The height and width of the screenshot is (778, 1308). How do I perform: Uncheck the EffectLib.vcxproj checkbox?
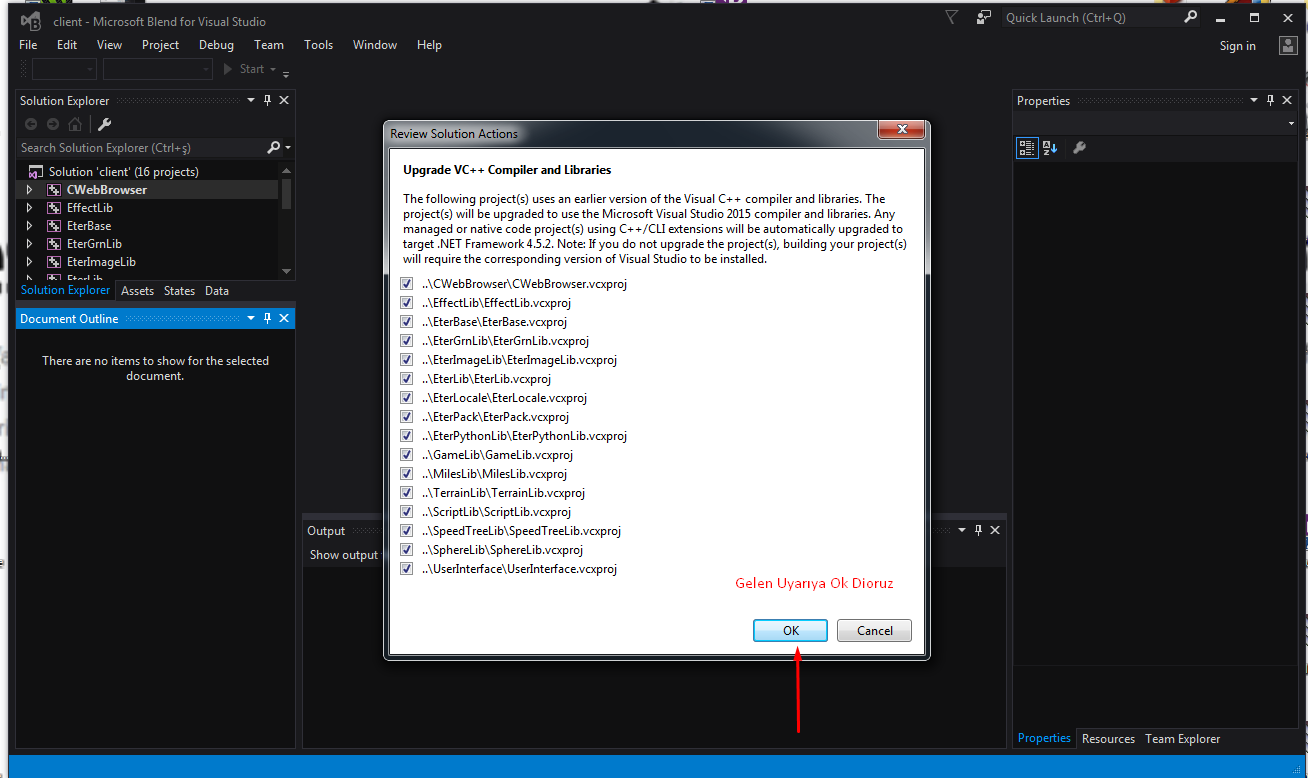pos(407,303)
